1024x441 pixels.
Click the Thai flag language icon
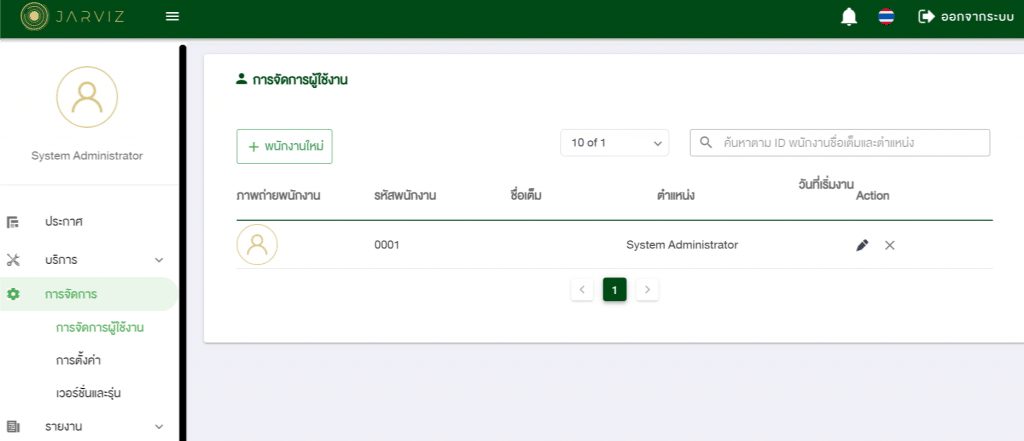(x=886, y=17)
